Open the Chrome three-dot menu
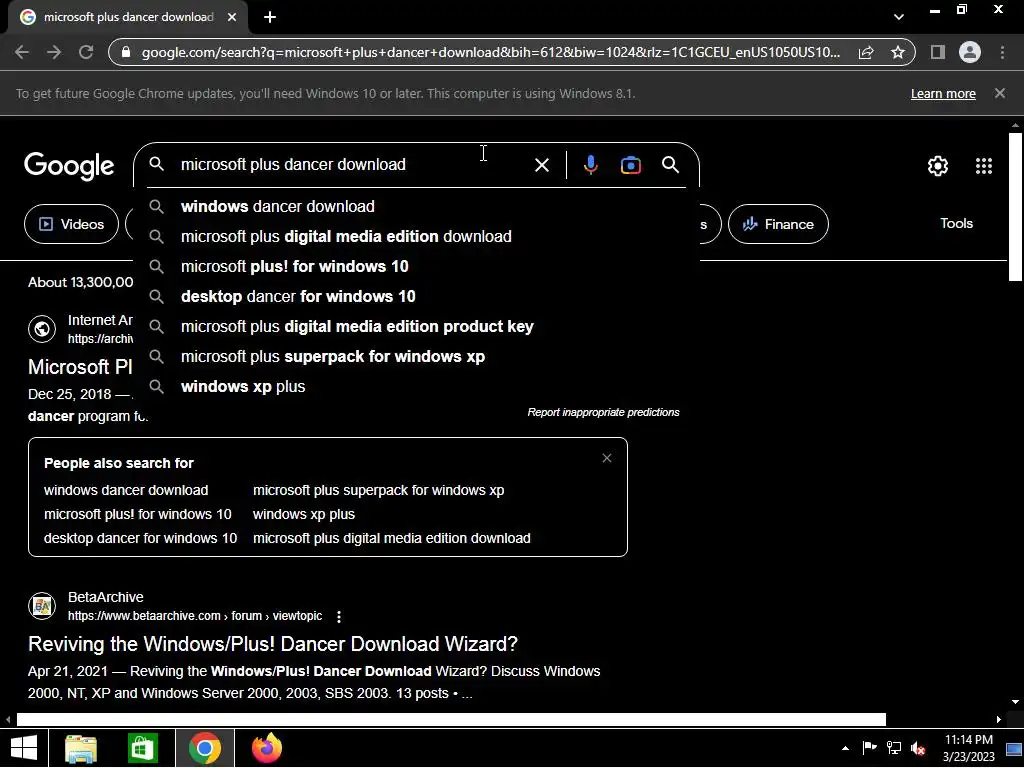 pyautogui.click(x=1002, y=52)
